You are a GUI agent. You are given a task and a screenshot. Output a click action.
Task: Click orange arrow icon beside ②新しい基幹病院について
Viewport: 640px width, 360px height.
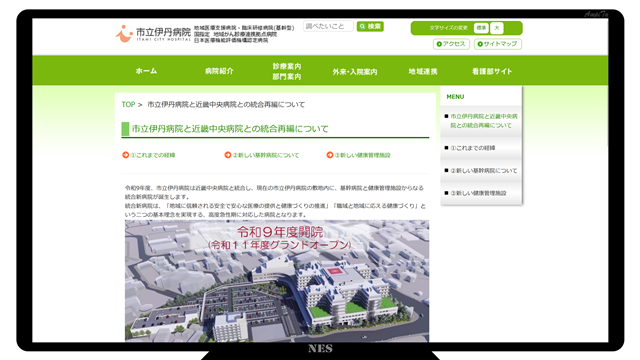[x=228, y=155]
